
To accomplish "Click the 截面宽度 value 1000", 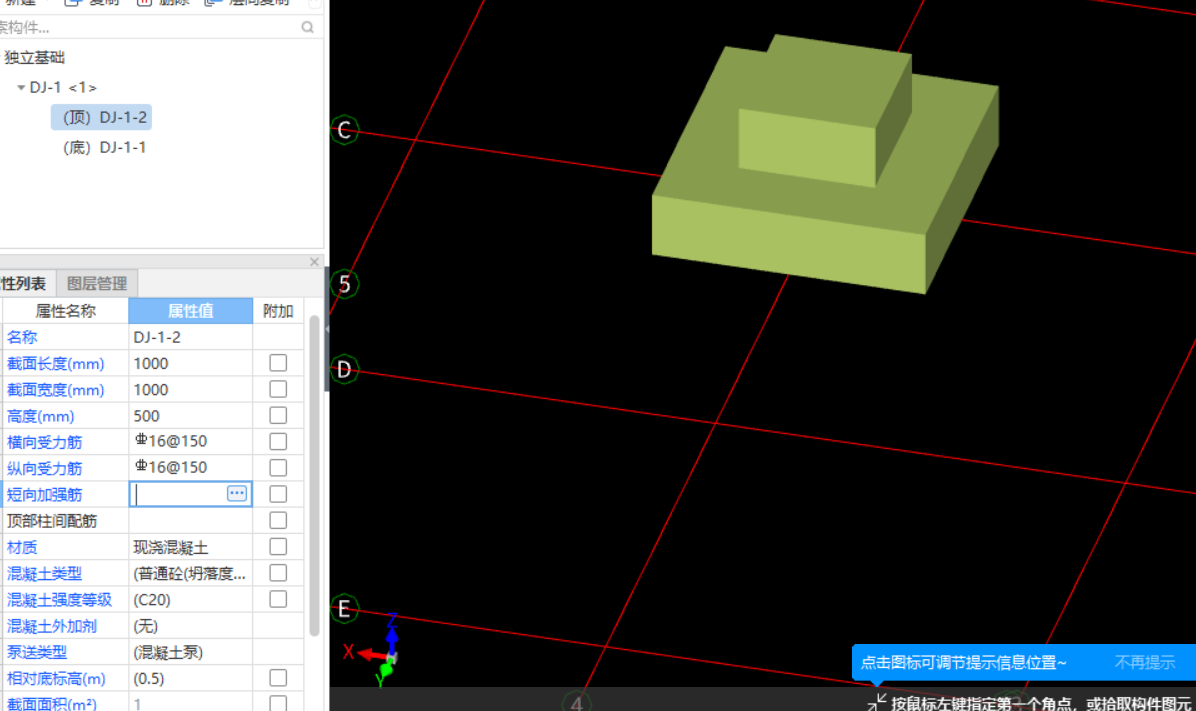I will [191, 390].
